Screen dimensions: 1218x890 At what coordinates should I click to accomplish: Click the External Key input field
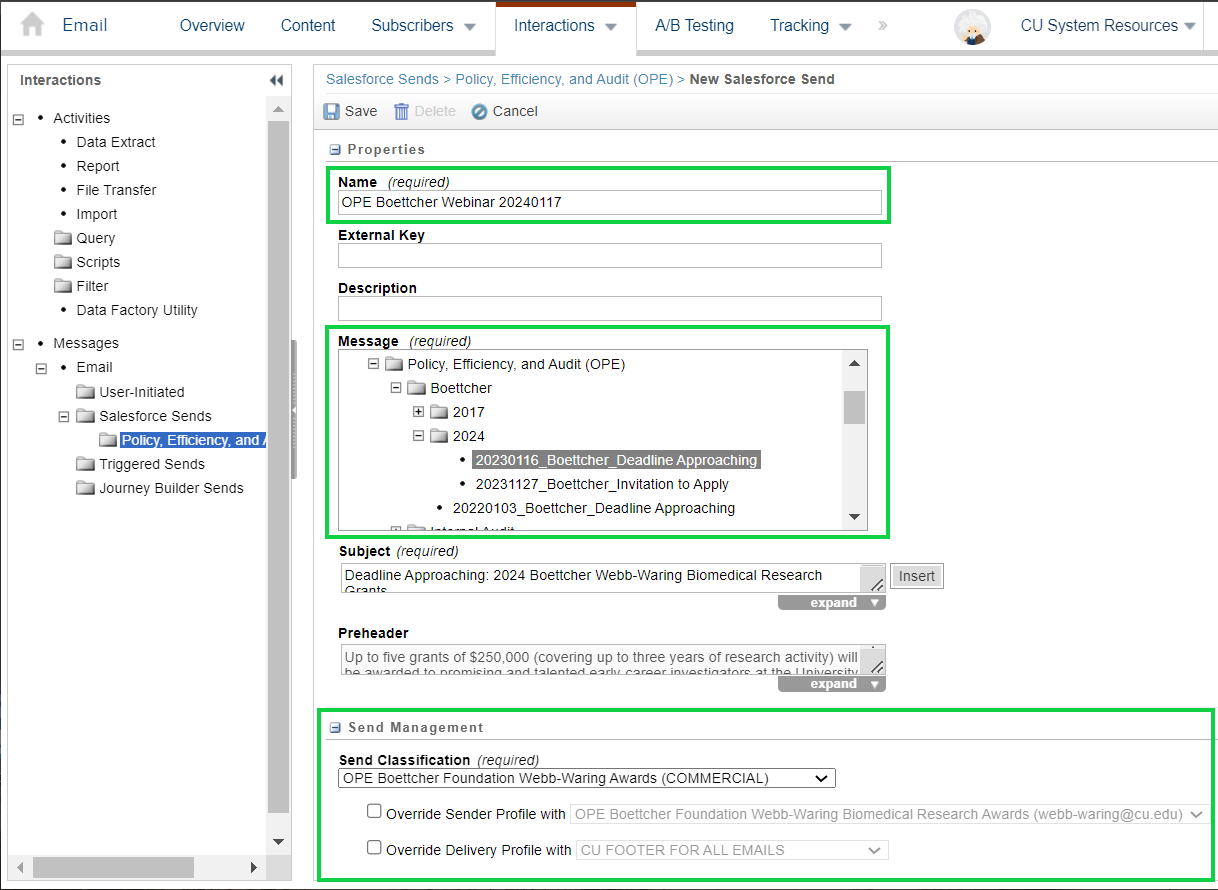click(610, 256)
